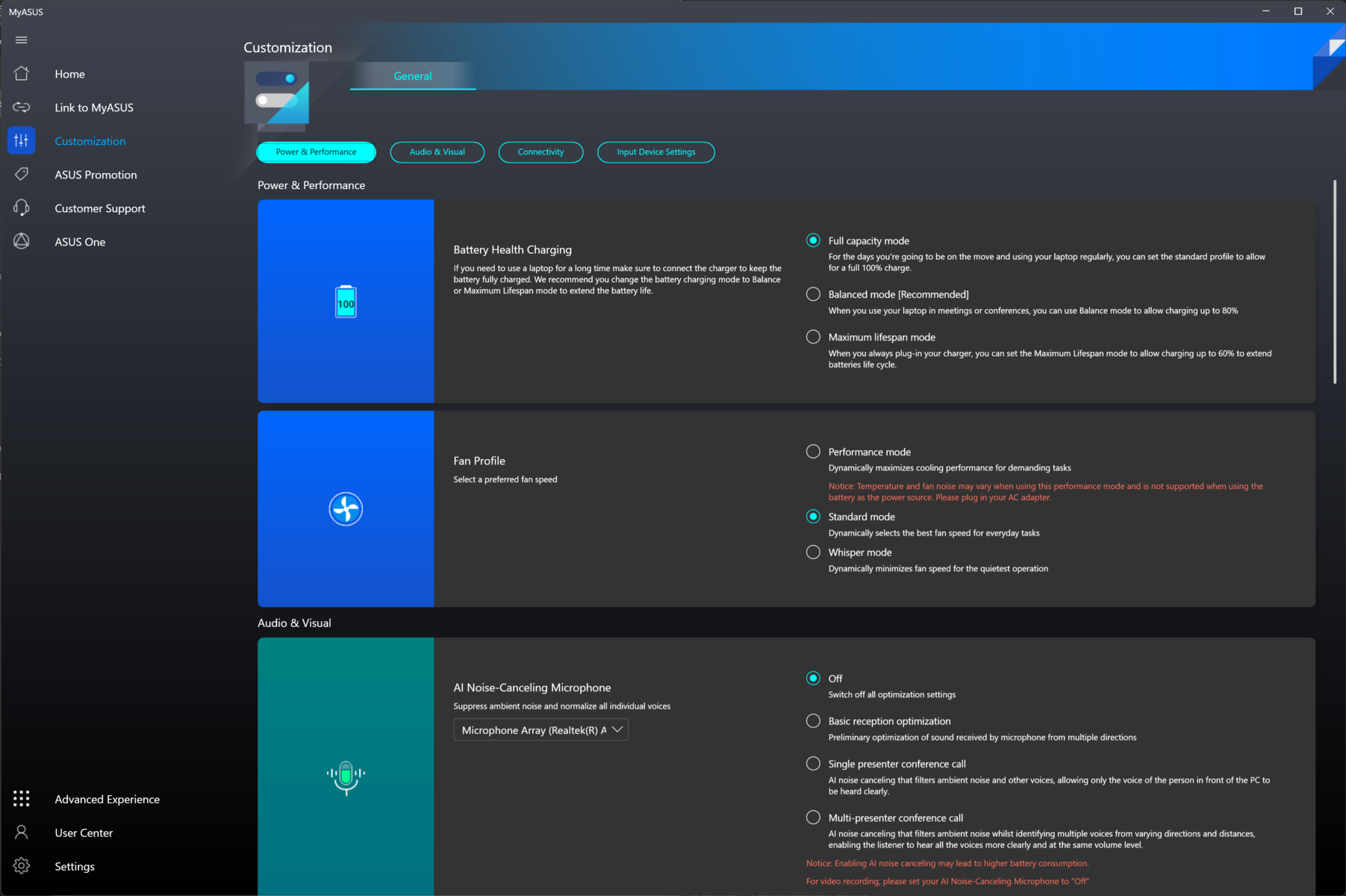The width and height of the screenshot is (1346, 896).
Task: Click the Customization sliders icon
Action: tap(21, 140)
